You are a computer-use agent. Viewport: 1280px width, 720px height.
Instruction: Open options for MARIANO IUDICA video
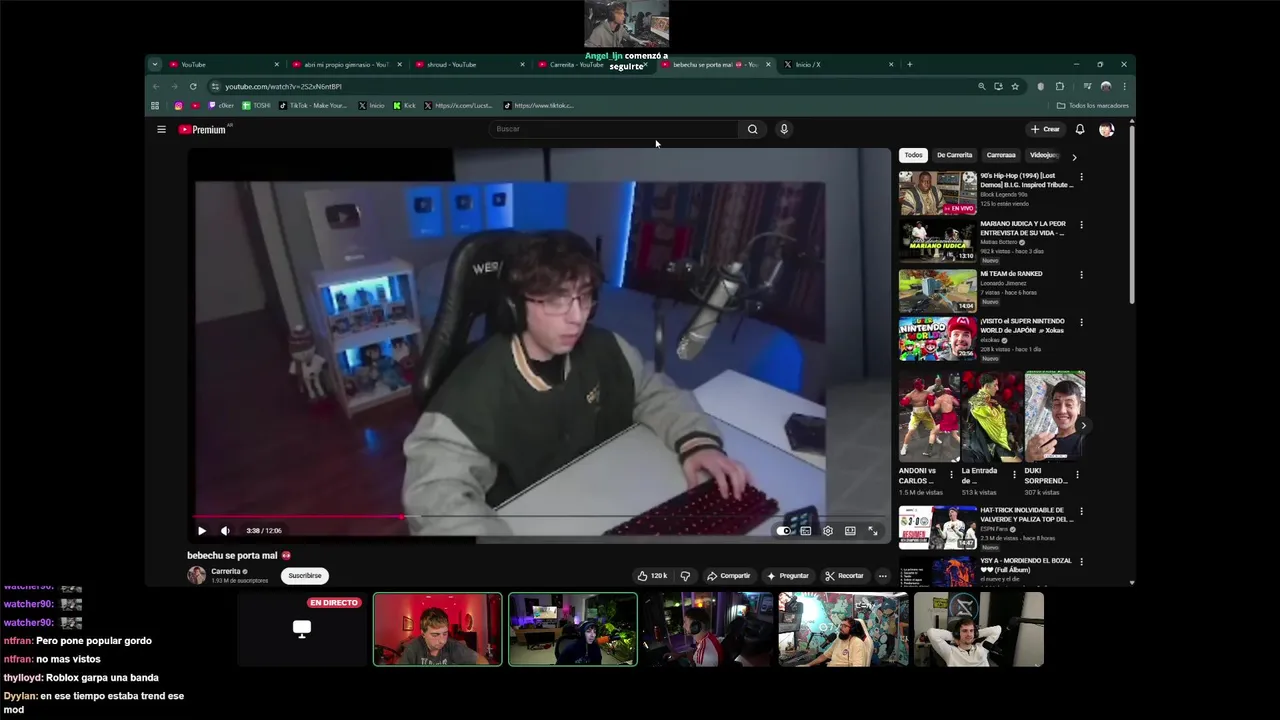click(1081, 225)
